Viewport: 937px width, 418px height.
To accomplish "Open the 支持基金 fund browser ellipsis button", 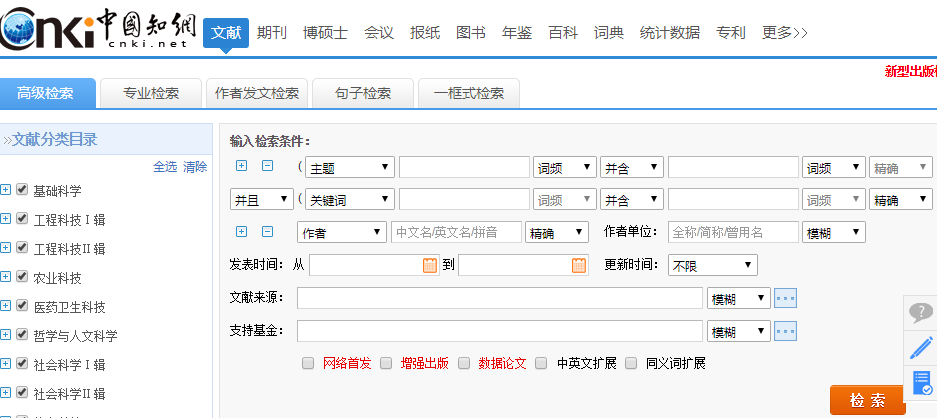I will point(786,331).
